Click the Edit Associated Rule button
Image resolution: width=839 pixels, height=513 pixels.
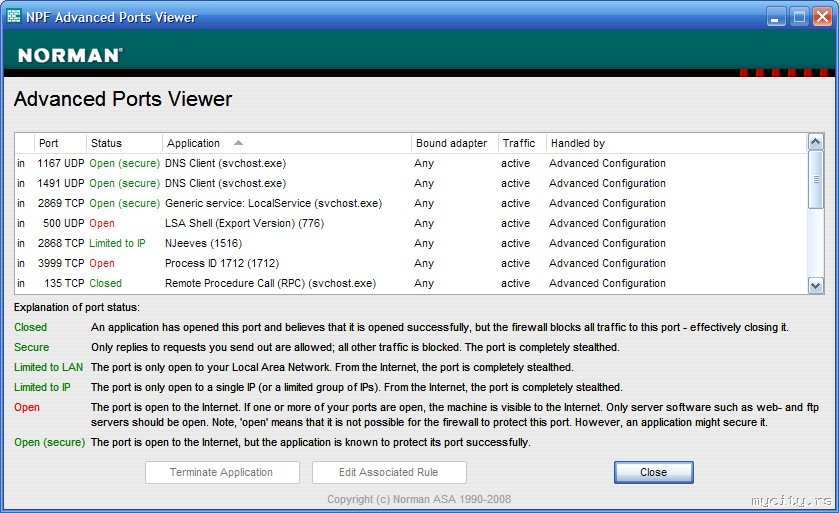point(389,472)
